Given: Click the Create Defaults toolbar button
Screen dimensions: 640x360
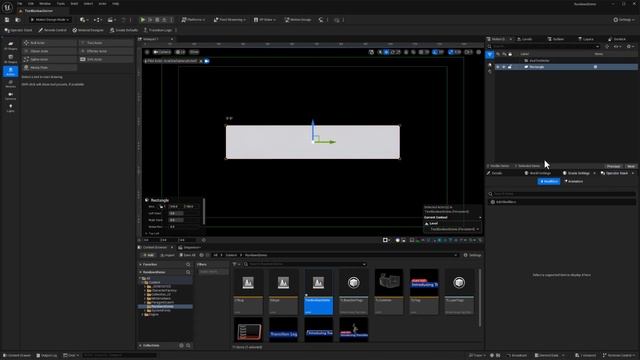Looking at the screenshot, I should [x=124, y=30].
